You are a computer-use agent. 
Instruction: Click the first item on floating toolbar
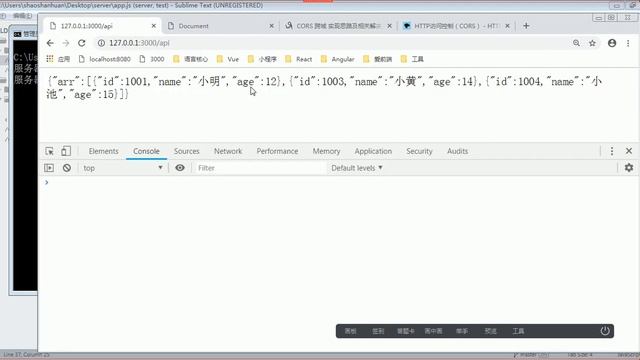click(350, 331)
